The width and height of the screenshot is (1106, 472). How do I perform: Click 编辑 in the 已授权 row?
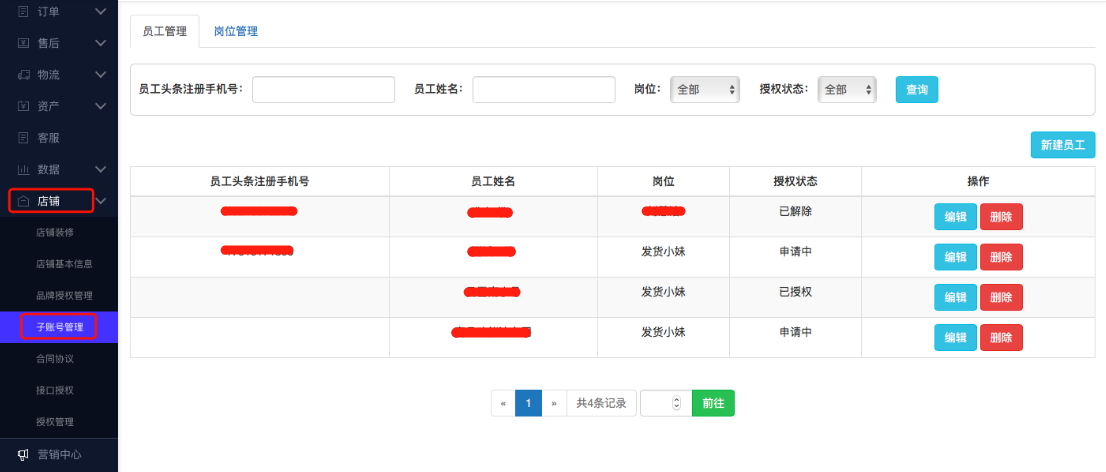click(x=955, y=297)
